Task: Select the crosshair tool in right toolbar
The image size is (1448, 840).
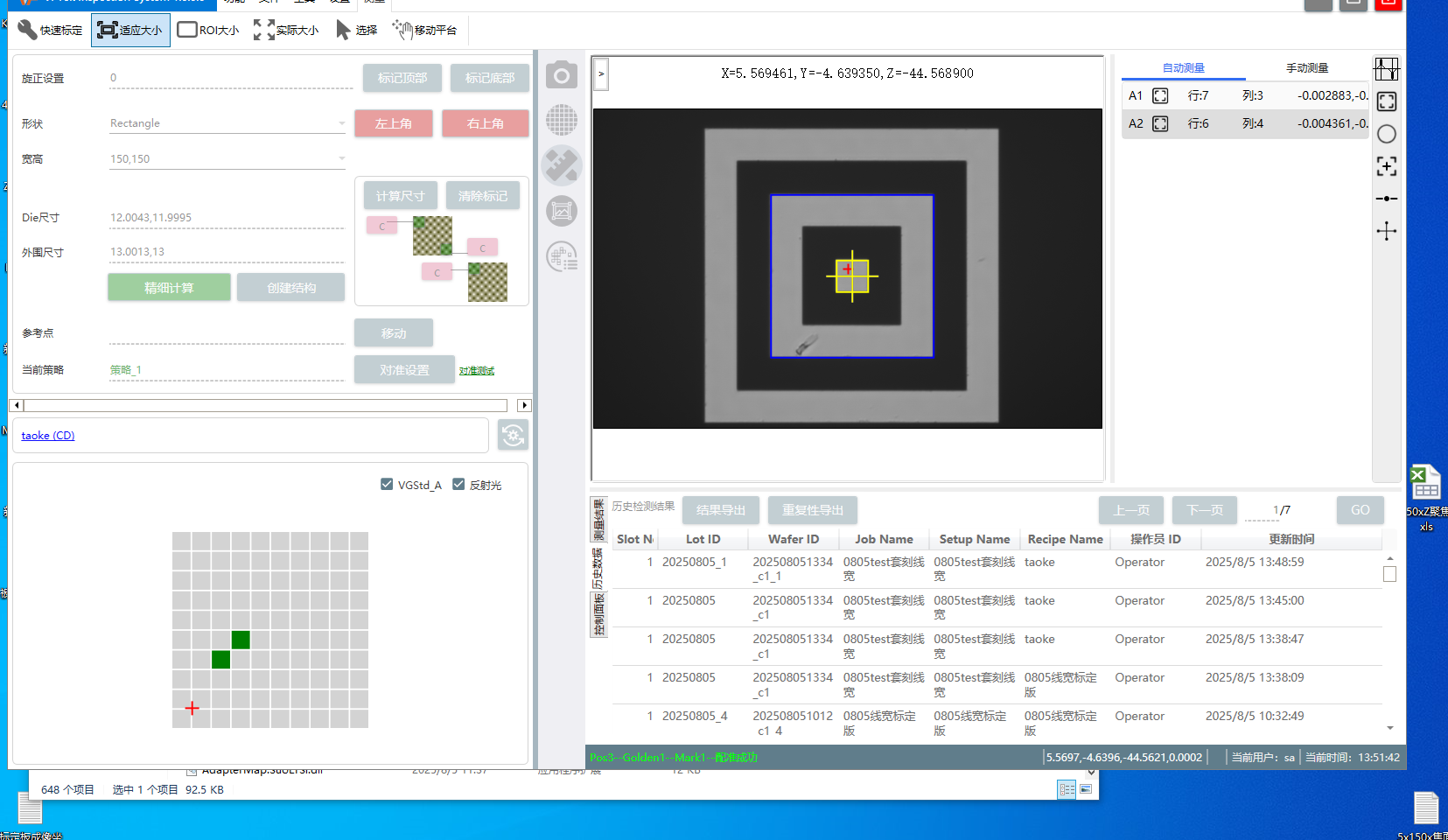Action: (1386, 231)
